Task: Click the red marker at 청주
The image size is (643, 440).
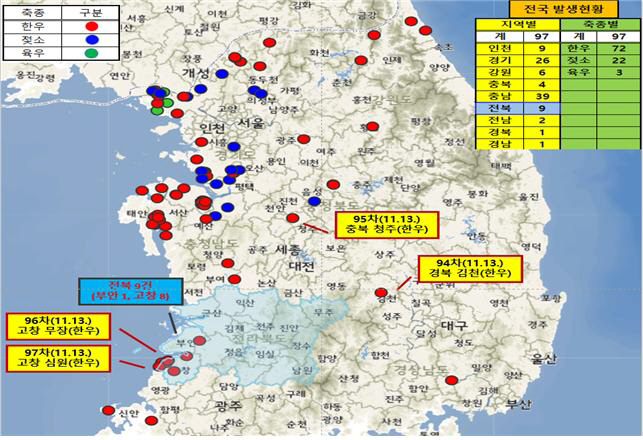Action: 292,218
